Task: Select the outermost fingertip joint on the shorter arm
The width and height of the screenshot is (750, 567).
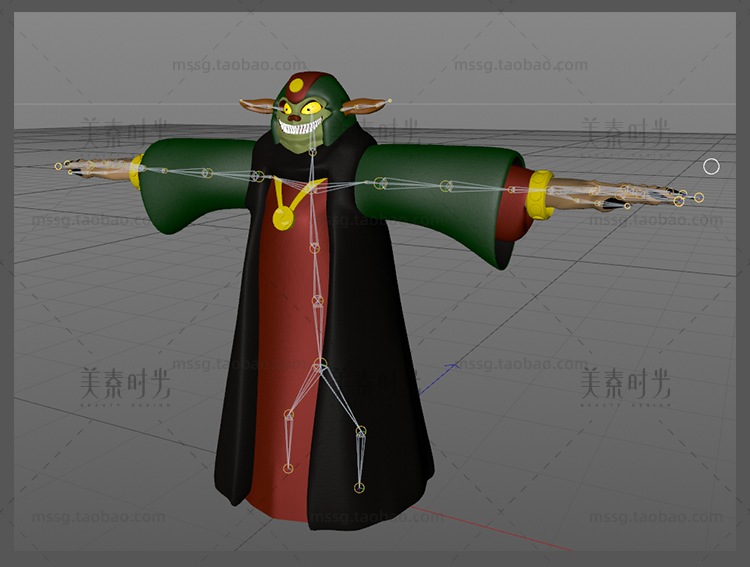Action: [x=58, y=166]
